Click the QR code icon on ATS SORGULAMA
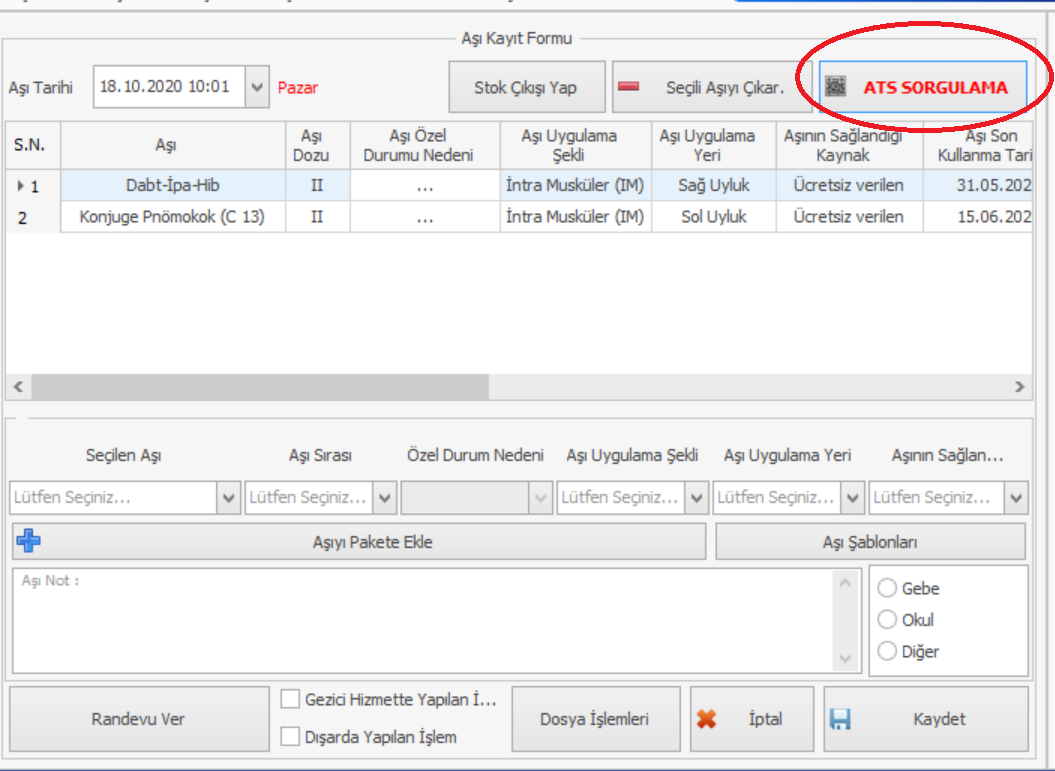The height and width of the screenshot is (771, 1055). (836, 87)
